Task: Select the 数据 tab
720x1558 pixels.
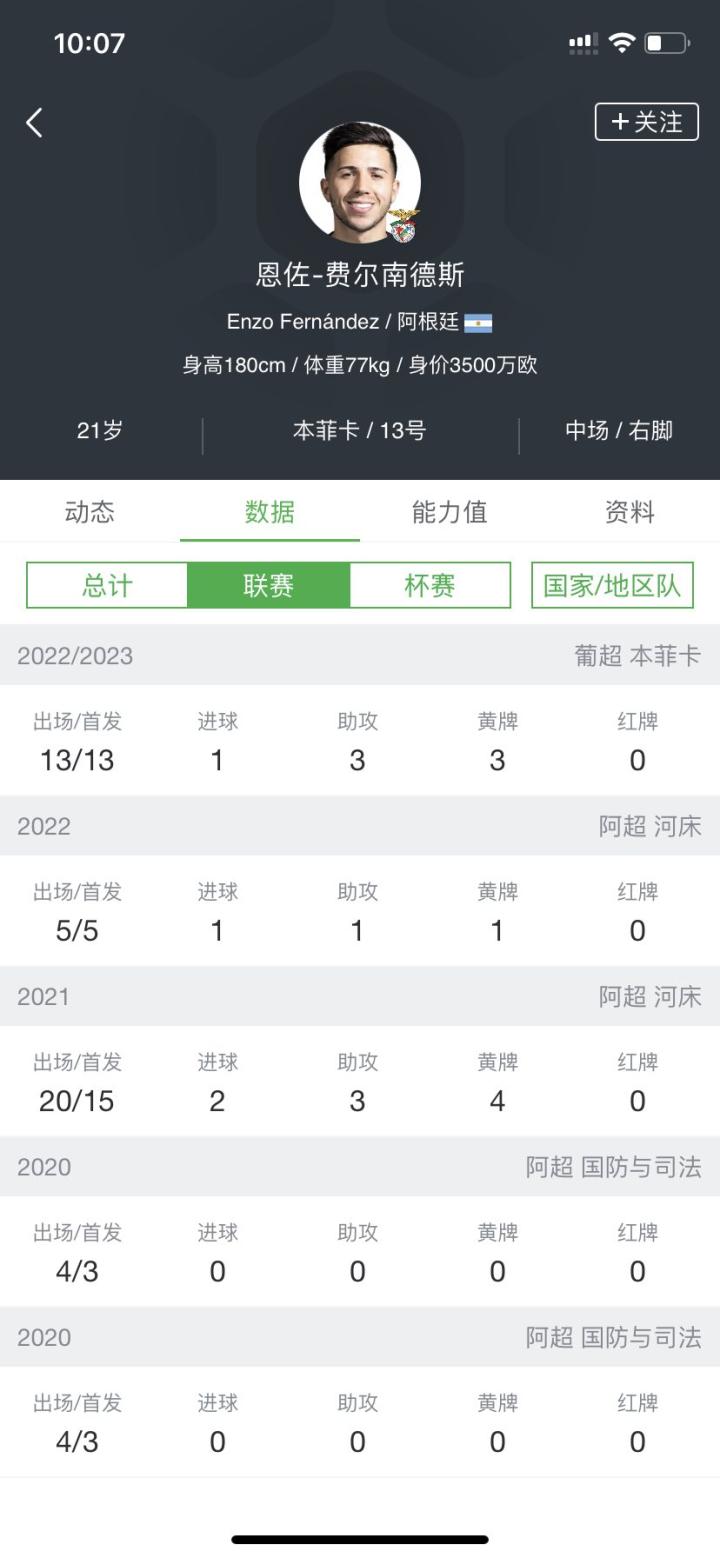Action: point(270,512)
